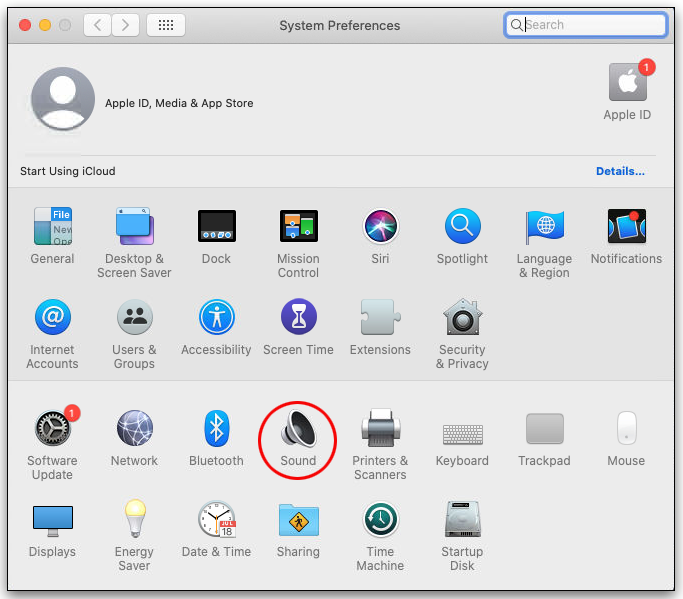Click the Details... link for iCloud
Screen dimensions: 683x599
pyautogui.click(x=620, y=171)
